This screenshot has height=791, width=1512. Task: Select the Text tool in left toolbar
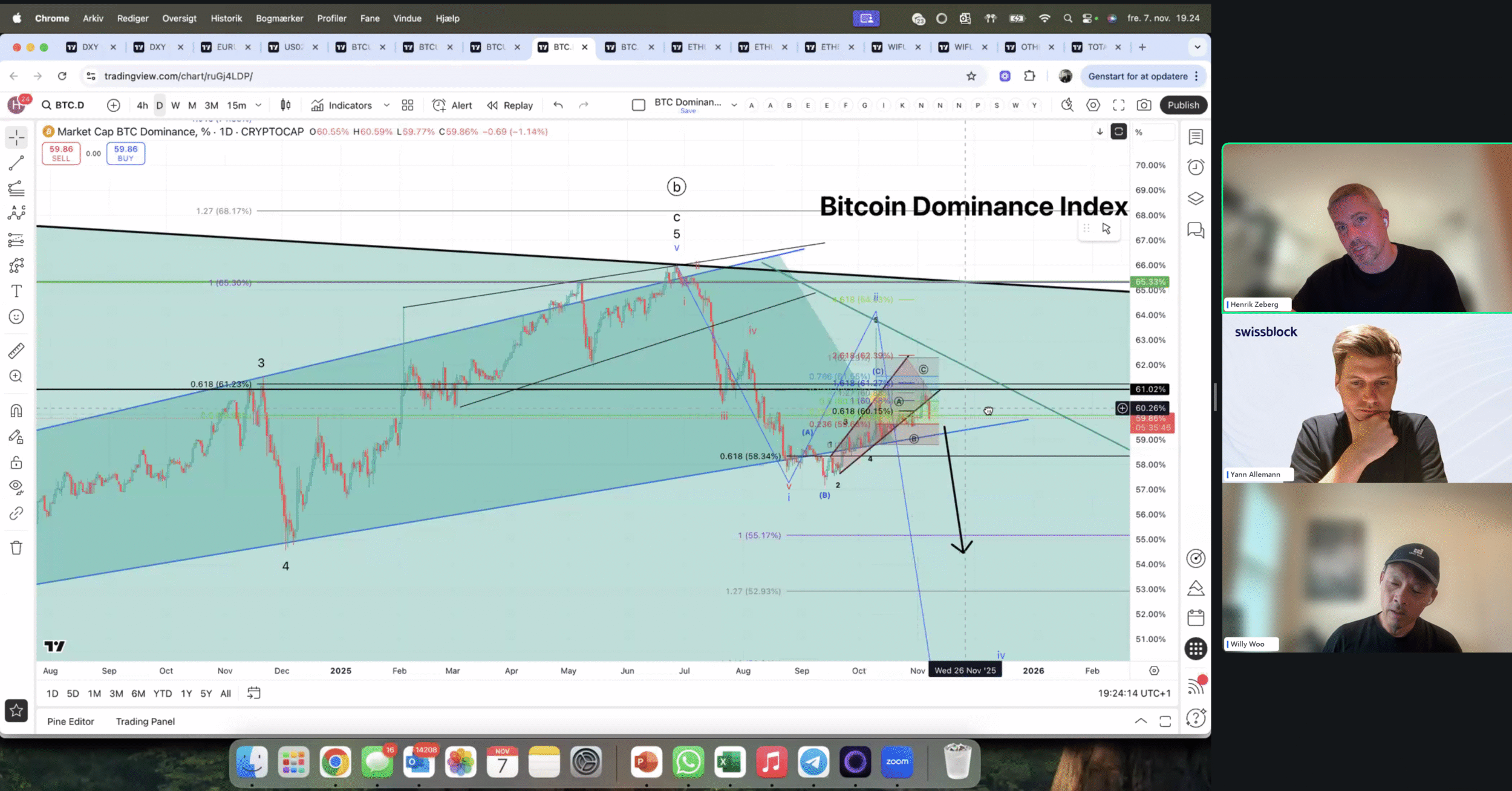[16, 291]
